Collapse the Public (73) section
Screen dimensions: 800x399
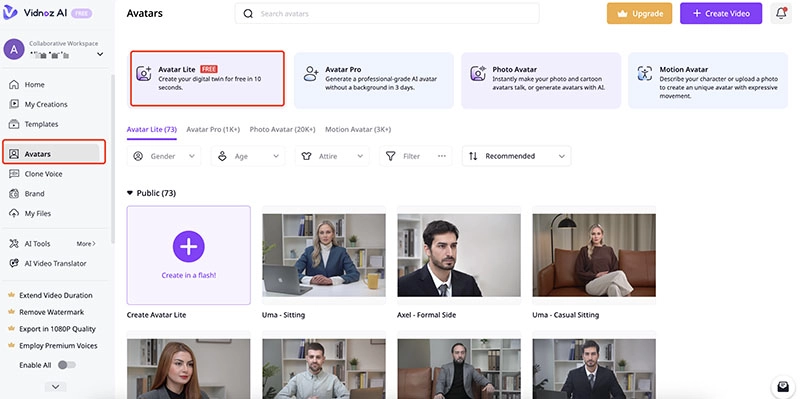coord(130,193)
